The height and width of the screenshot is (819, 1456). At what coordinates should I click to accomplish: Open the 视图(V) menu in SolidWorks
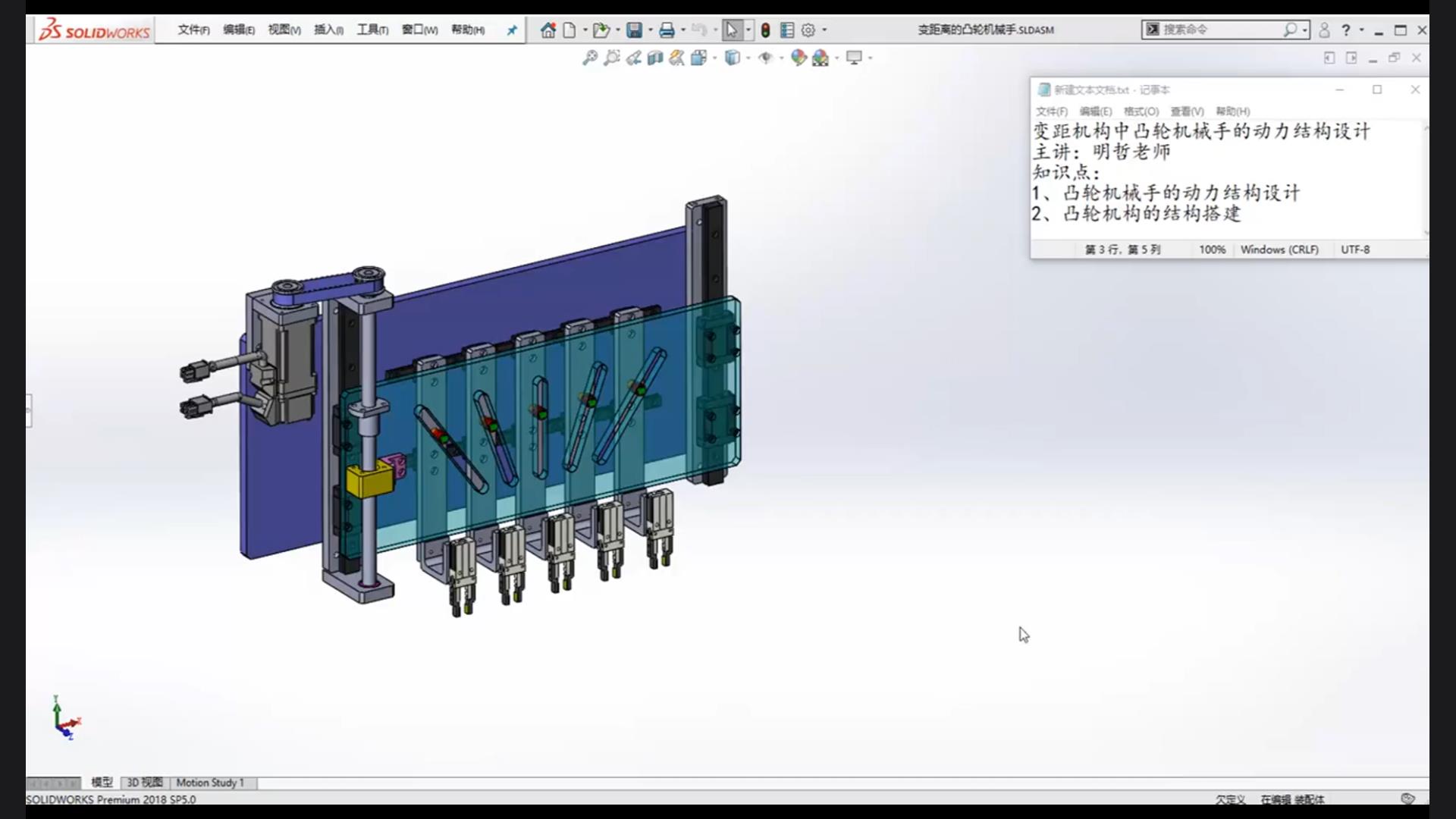tap(284, 30)
